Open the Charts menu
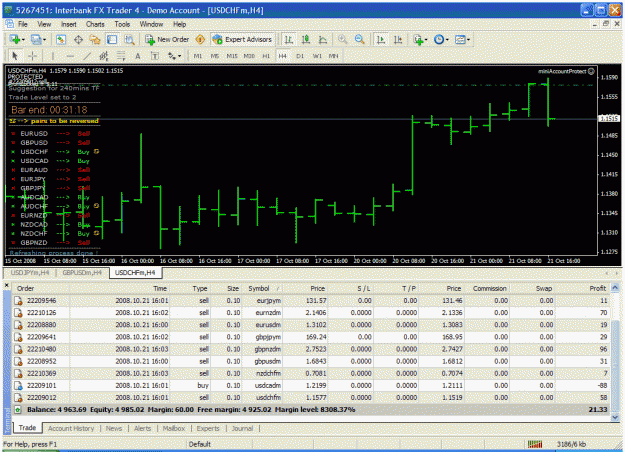Image resolution: width=625 pixels, height=452 pixels. pos(95,24)
